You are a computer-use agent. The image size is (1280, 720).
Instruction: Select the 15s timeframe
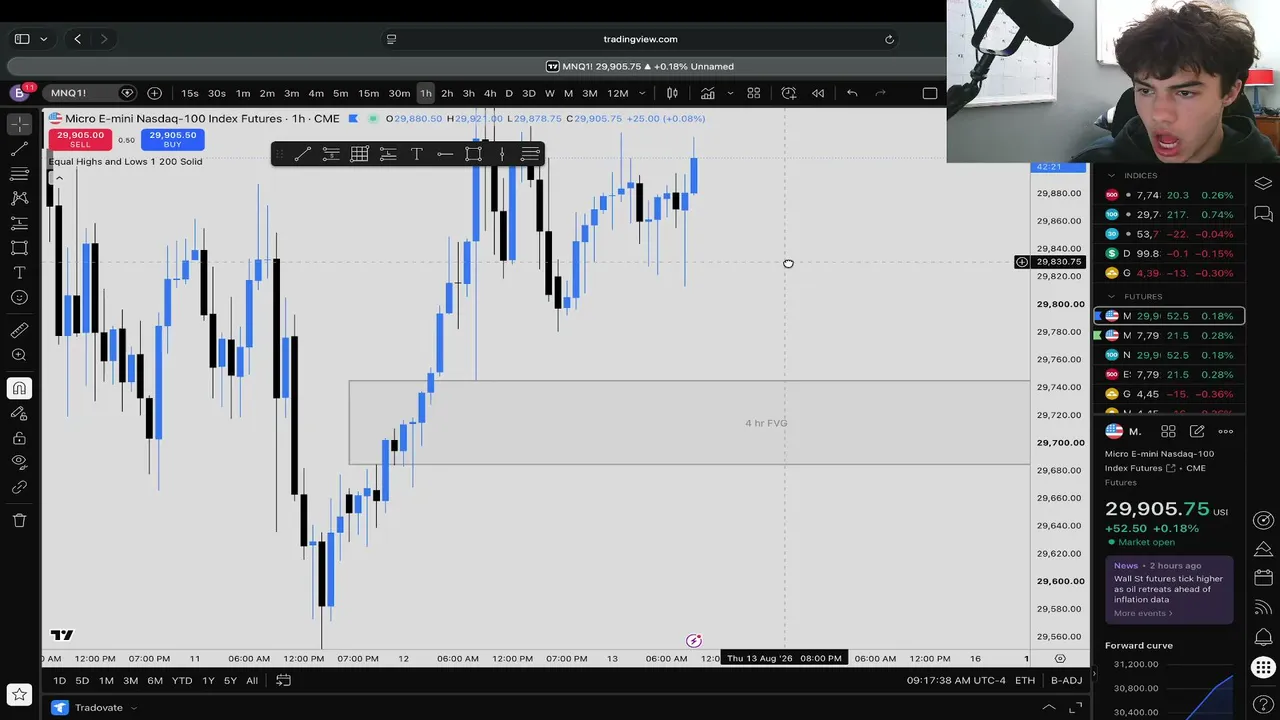click(x=189, y=93)
